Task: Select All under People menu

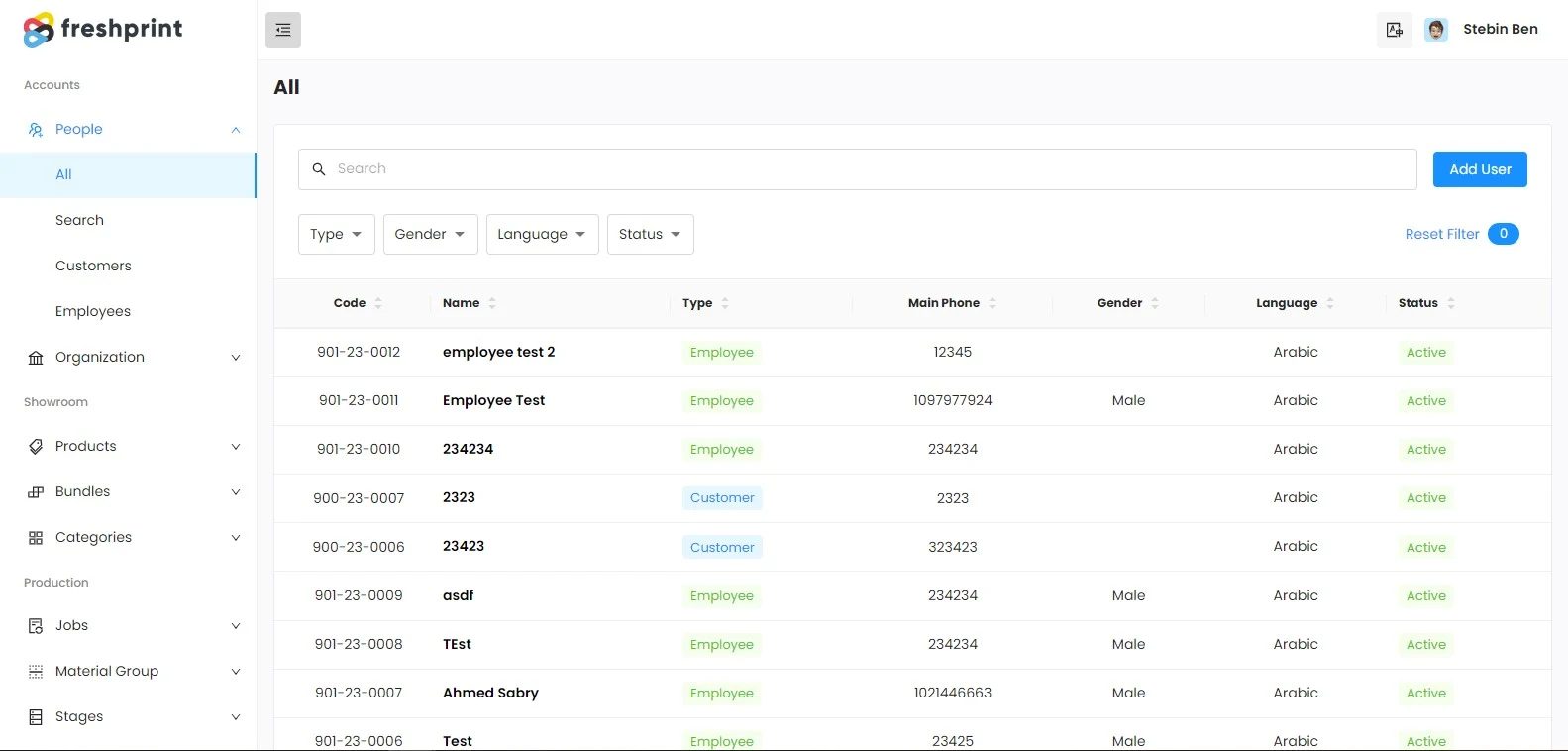Action: coord(128,175)
